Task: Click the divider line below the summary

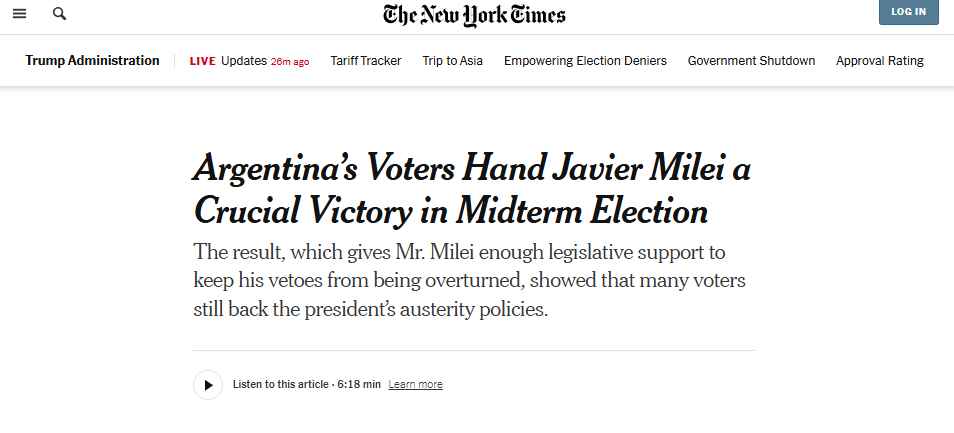Action: point(474,351)
